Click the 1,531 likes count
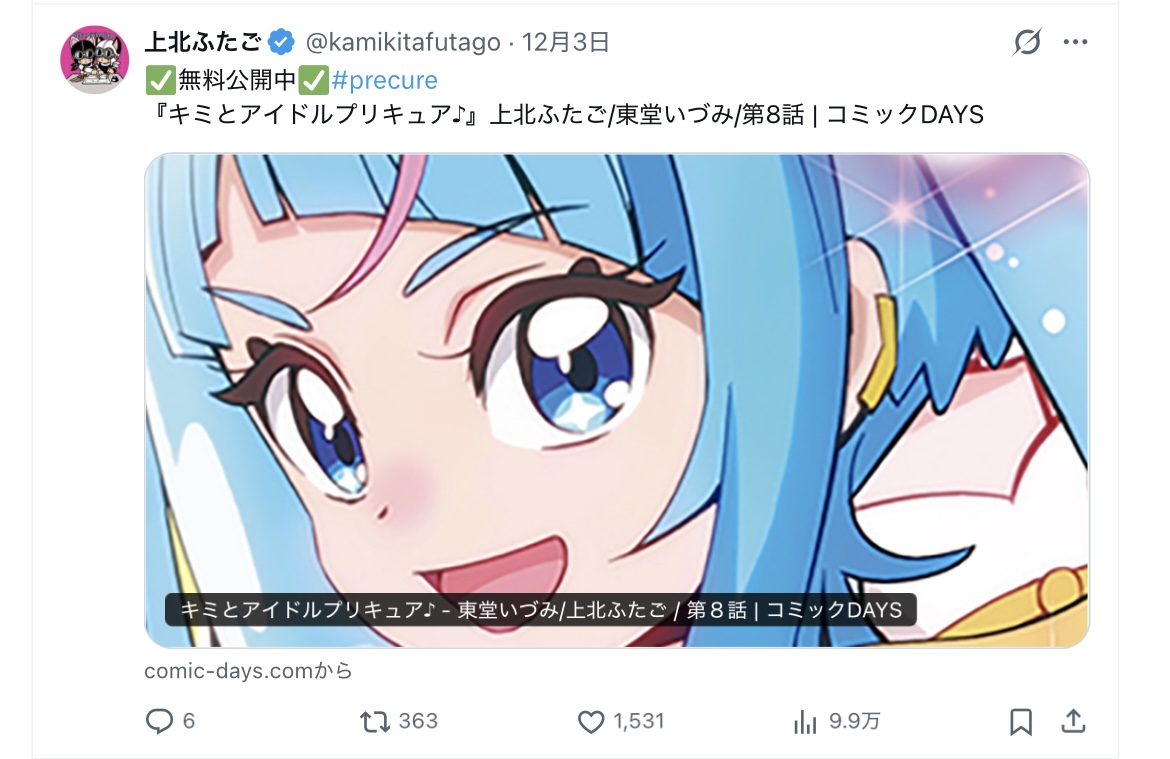The height and width of the screenshot is (759, 1170). pos(639,721)
